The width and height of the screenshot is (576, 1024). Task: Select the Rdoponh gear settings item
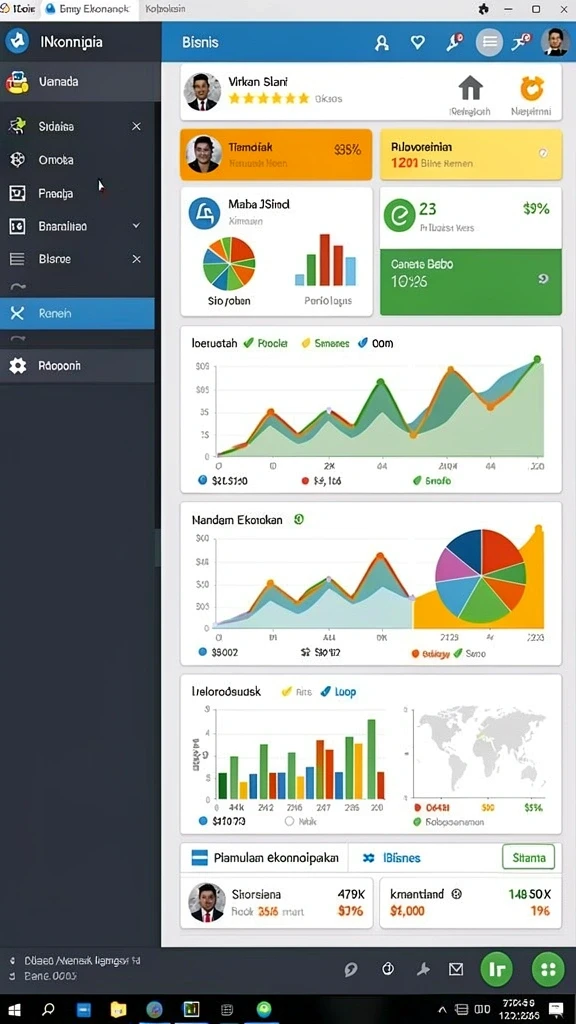pos(77,366)
